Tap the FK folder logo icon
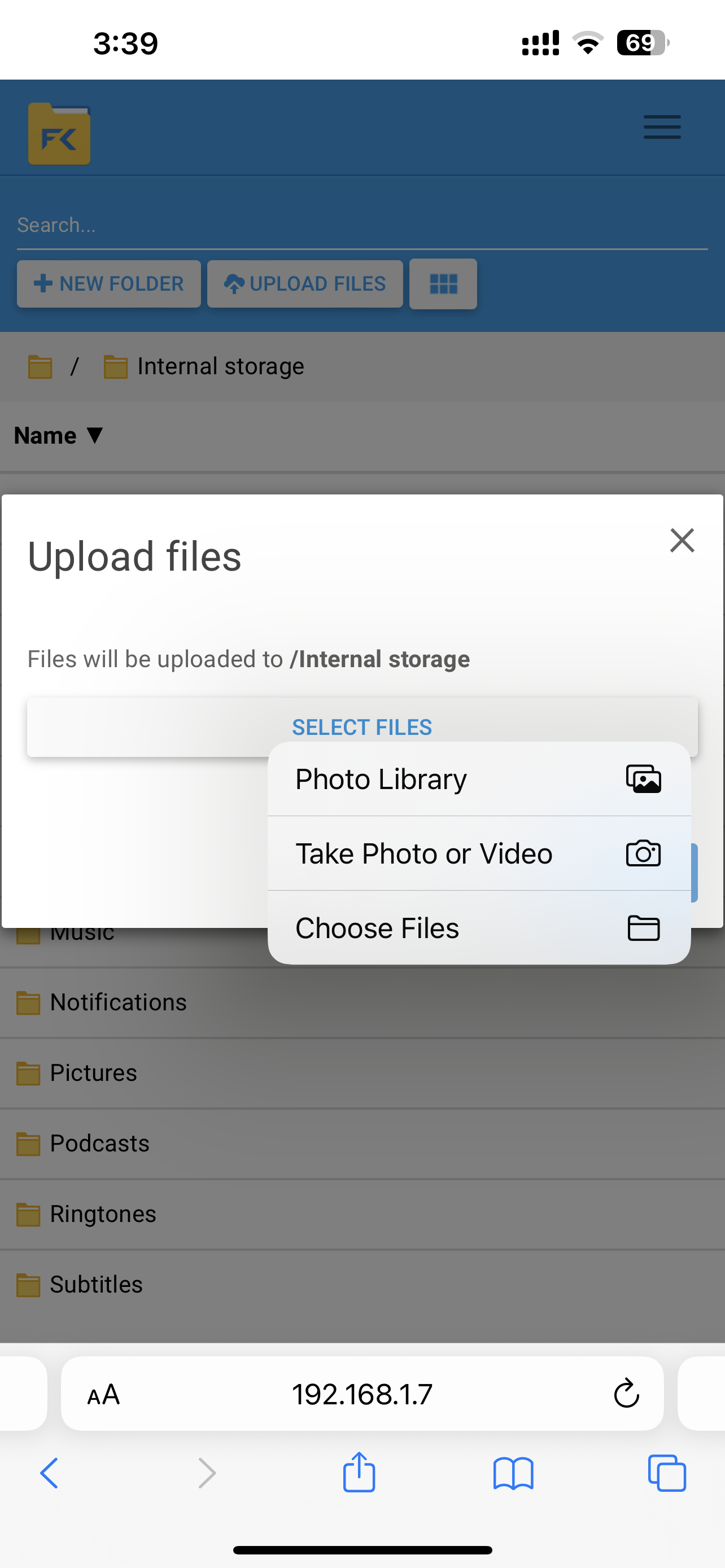Image resolution: width=725 pixels, height=1568 pixels. pyautogui.click(x=59, y=134)
